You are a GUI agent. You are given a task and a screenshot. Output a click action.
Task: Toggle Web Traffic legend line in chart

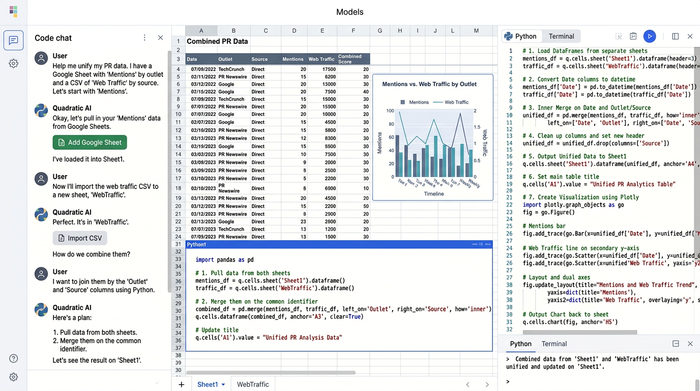(x=438, y=102)
